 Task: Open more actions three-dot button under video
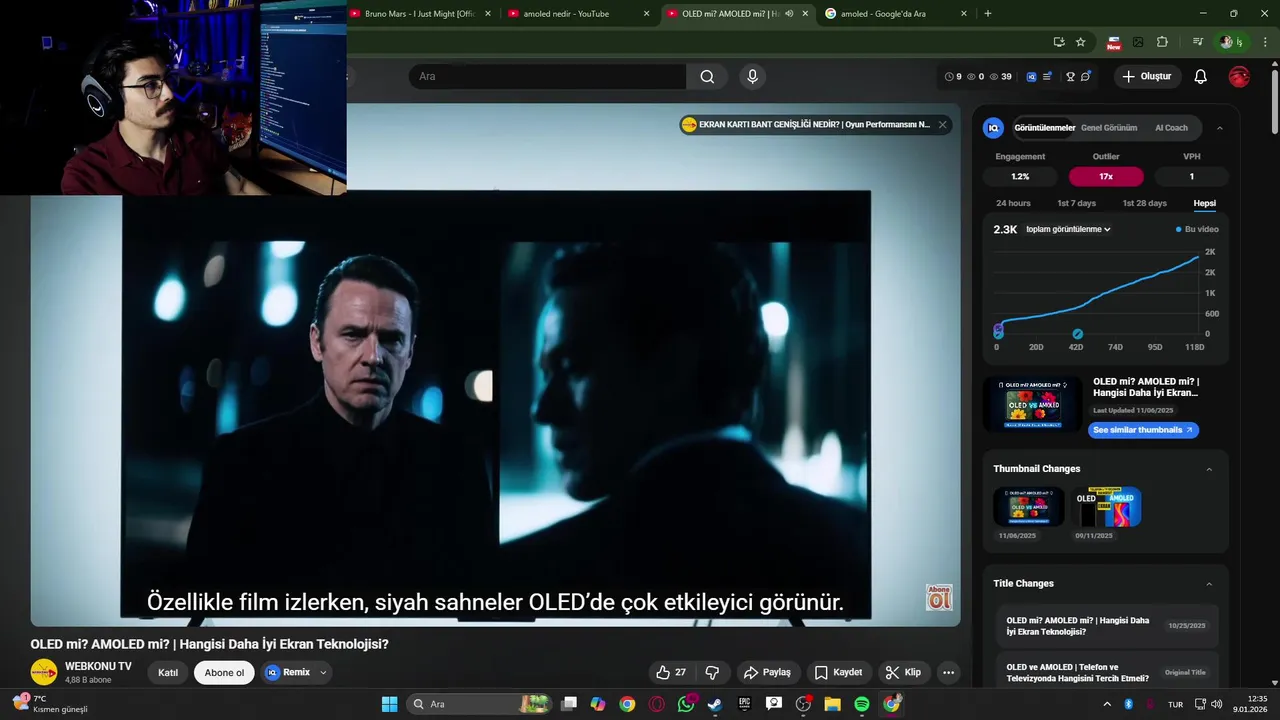(948, 673)
